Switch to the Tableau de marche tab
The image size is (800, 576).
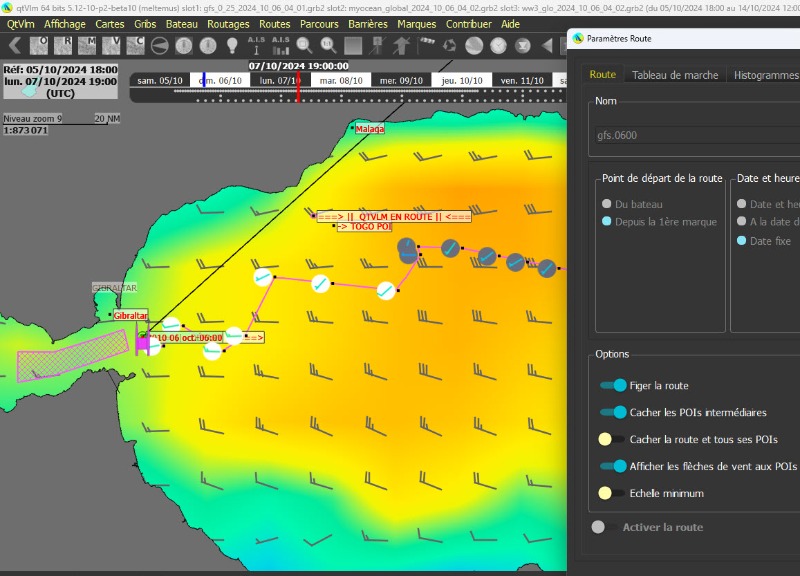tap(675, 75)
